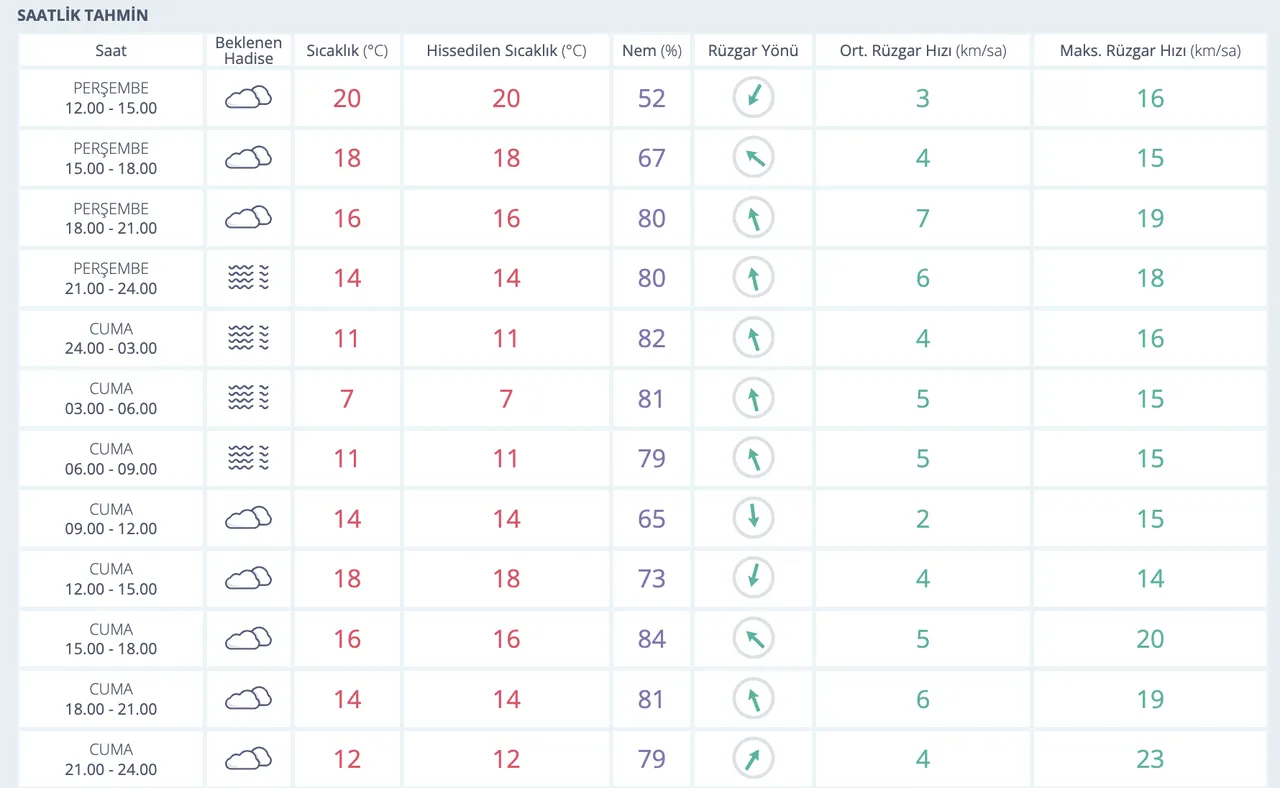Click wind direction arrow for Perşembe 15.00 - 18.00

click(753, 158)
